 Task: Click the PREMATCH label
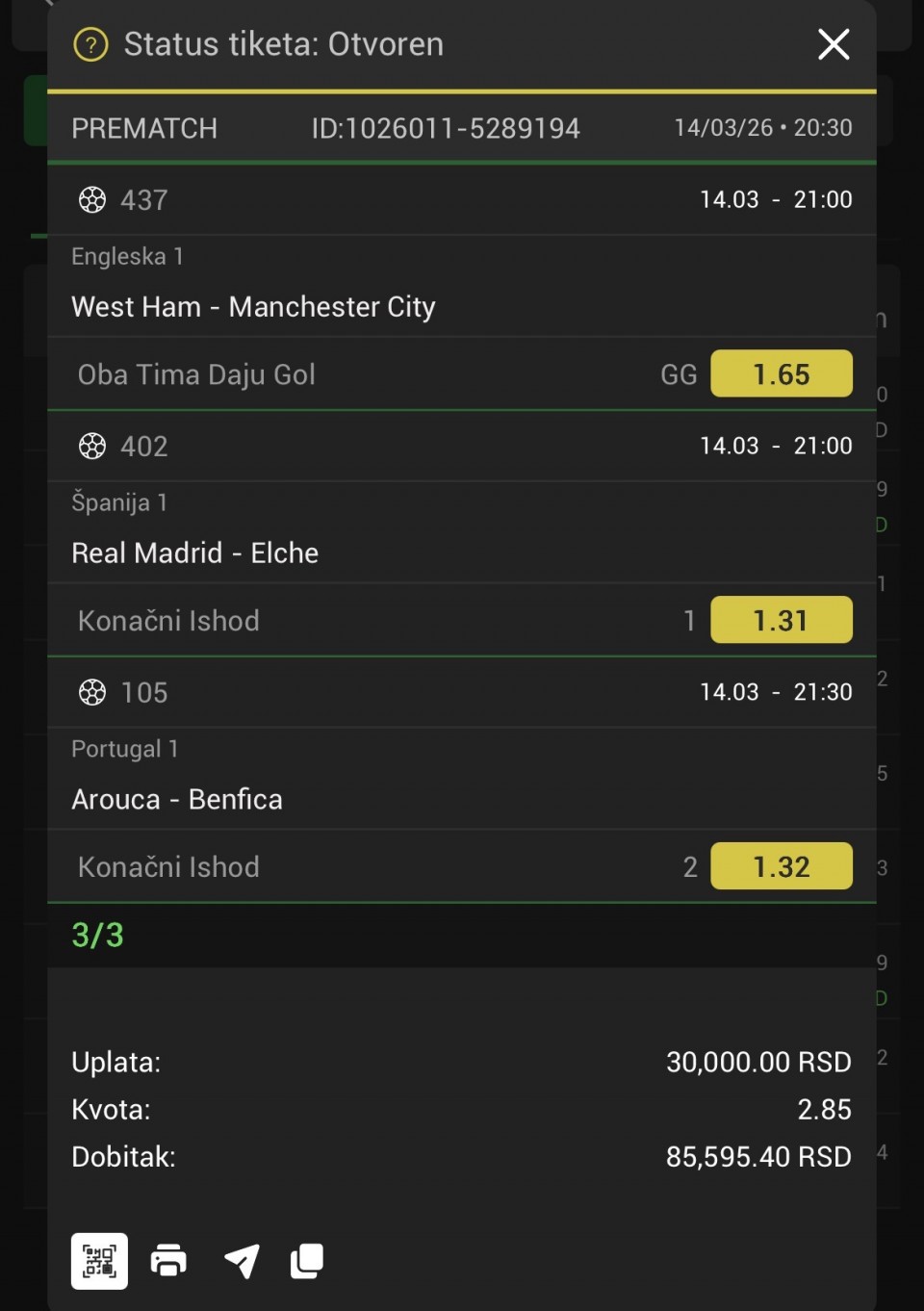[x=144, y=129]
